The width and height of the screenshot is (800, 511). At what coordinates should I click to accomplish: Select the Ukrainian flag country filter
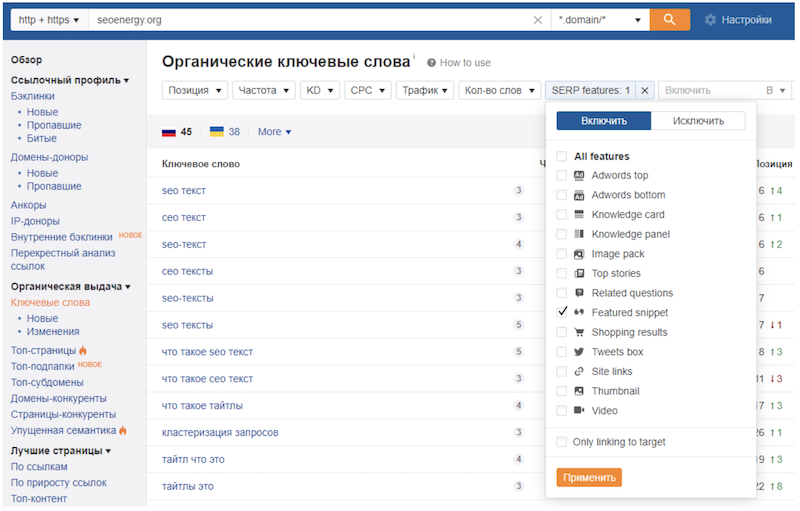(217, 132)
